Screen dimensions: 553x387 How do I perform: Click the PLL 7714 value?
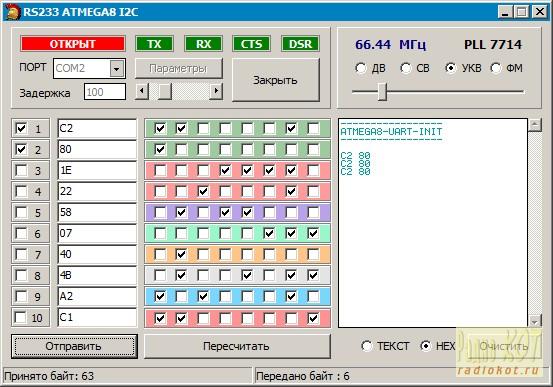493,44
